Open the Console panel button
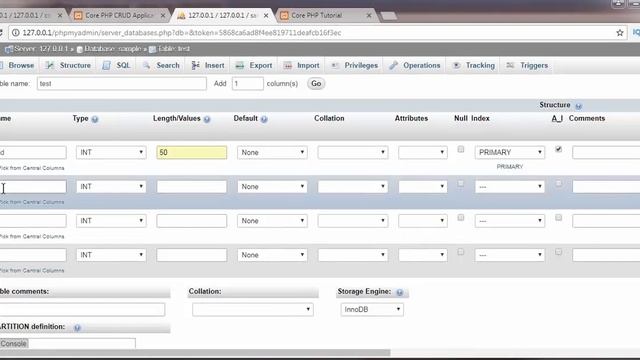The width and height of the screenshot is (640, 360). tap(14, 344)
